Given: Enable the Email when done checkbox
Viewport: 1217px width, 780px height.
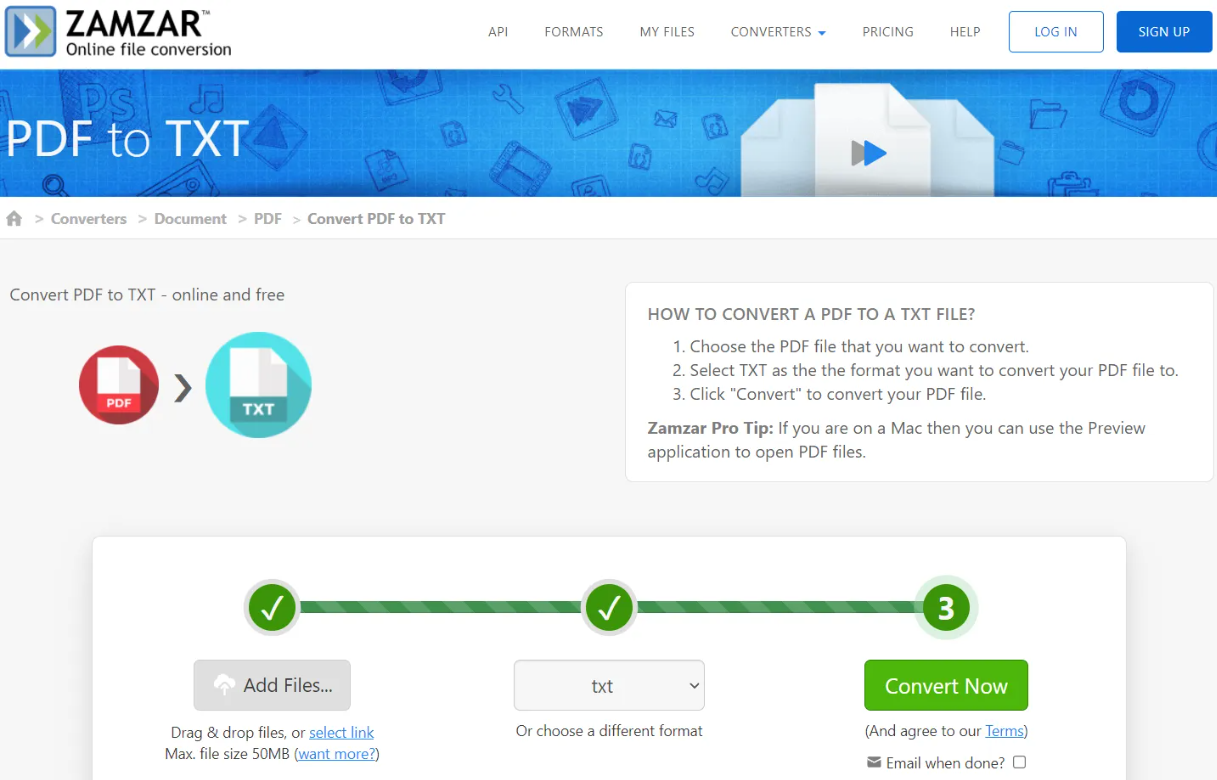Looking at the screenshot, I should coord(1019,762).
